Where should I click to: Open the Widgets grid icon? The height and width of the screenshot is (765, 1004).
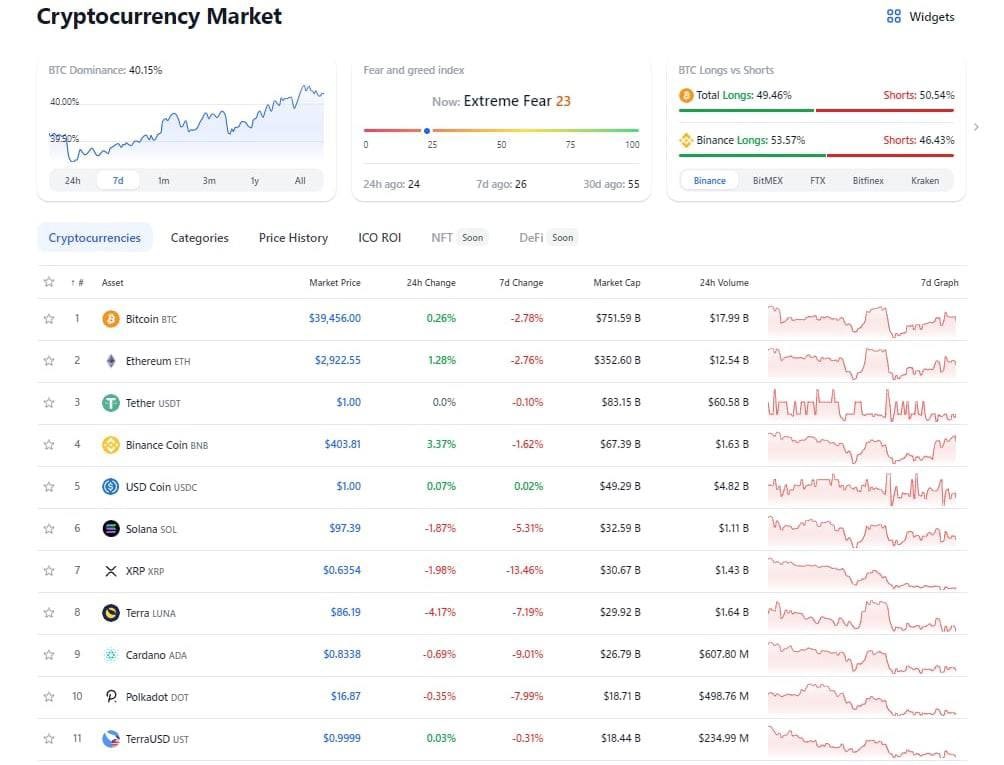(x=893, y=16)
